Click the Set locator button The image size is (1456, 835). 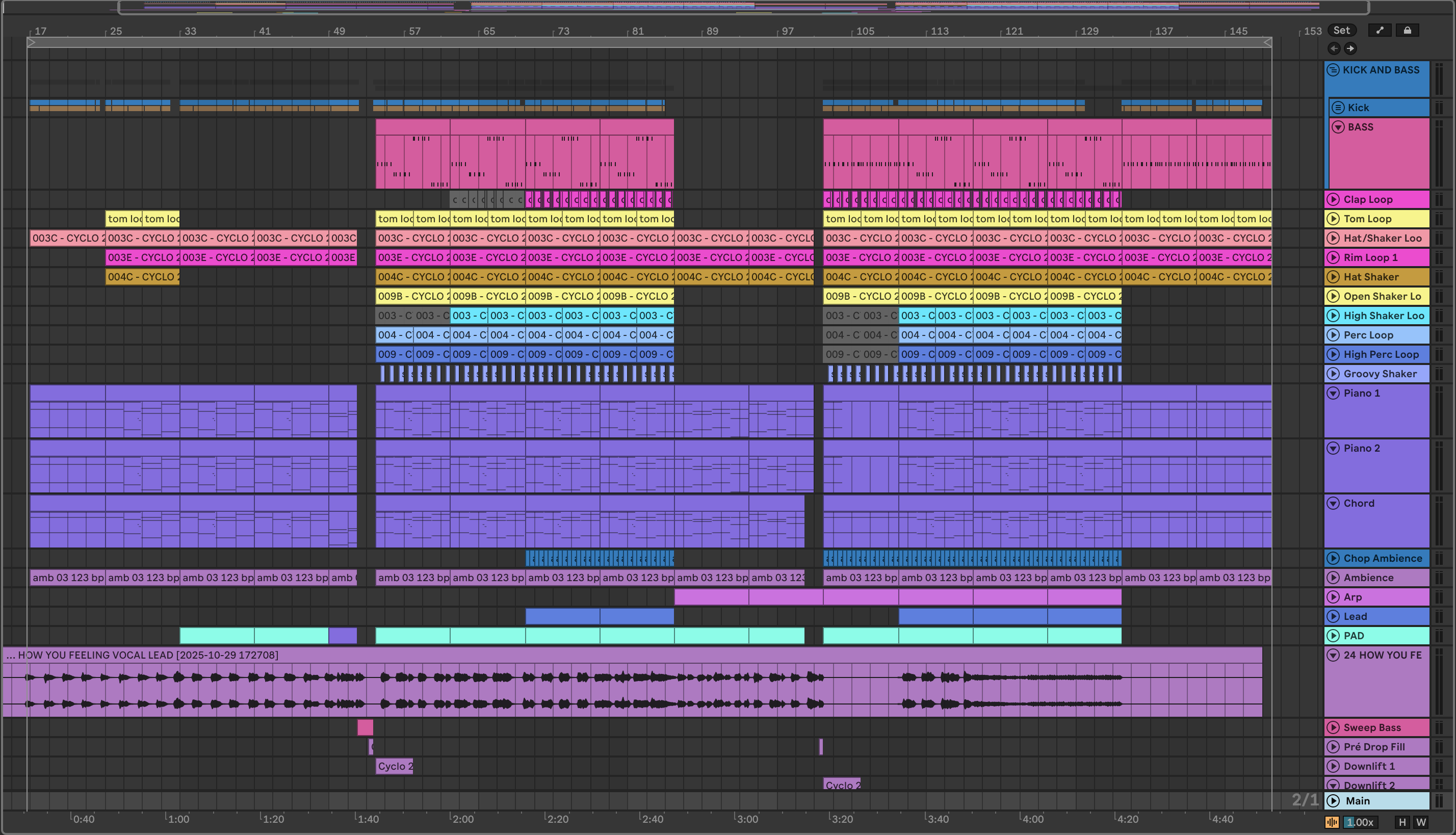1341,31
